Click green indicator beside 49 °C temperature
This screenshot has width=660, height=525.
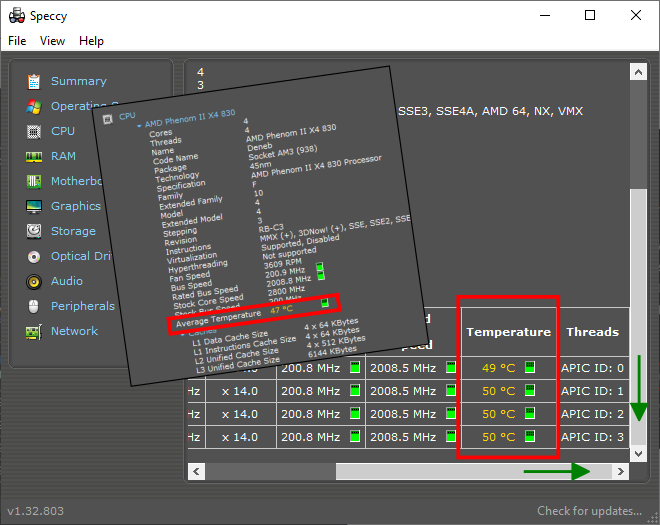pyautogui.click(x=530, y=367)
